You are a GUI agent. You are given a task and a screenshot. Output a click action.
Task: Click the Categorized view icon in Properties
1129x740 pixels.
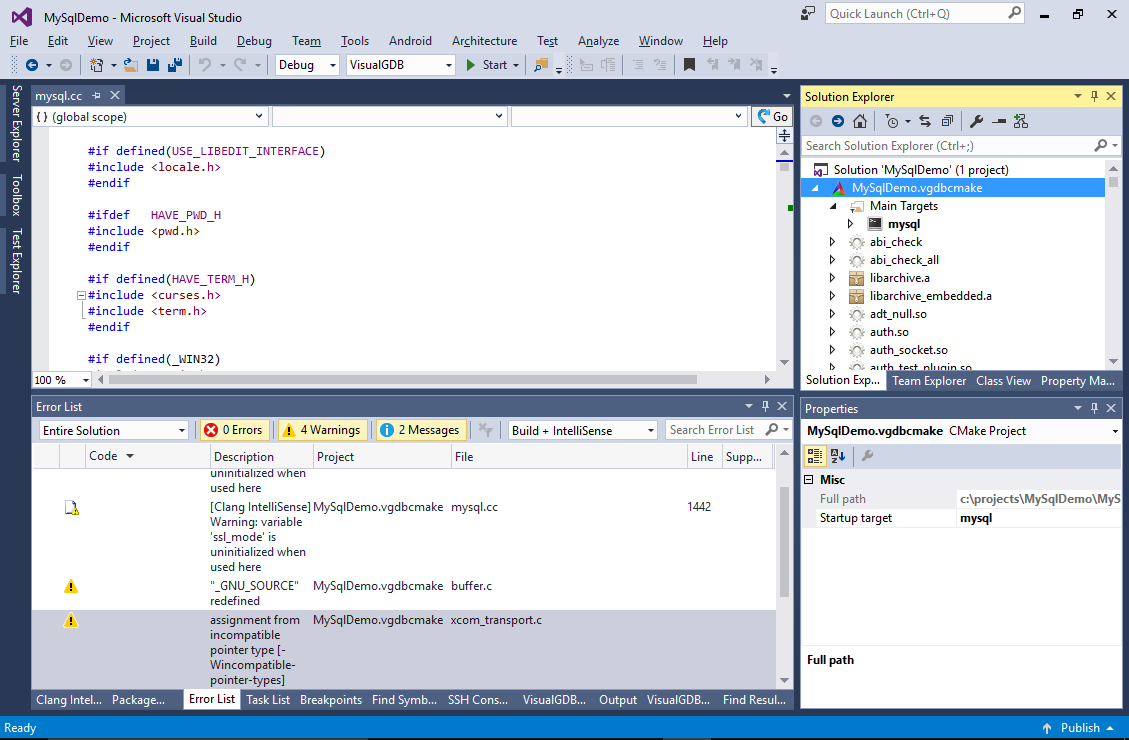tap(814, 455)
